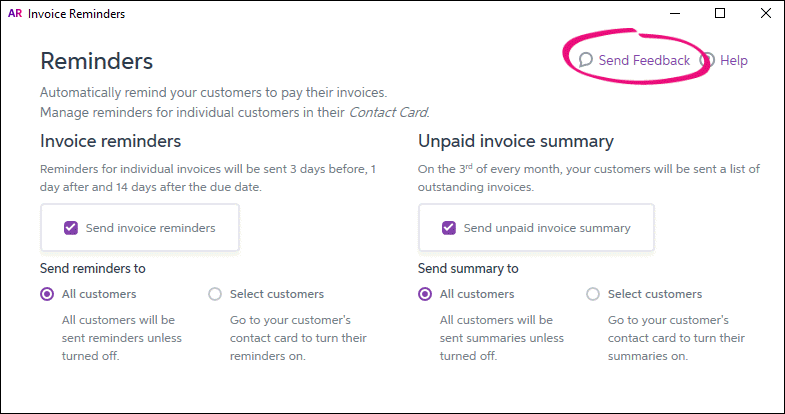Select All customers for reminders

tap(47, 294)
